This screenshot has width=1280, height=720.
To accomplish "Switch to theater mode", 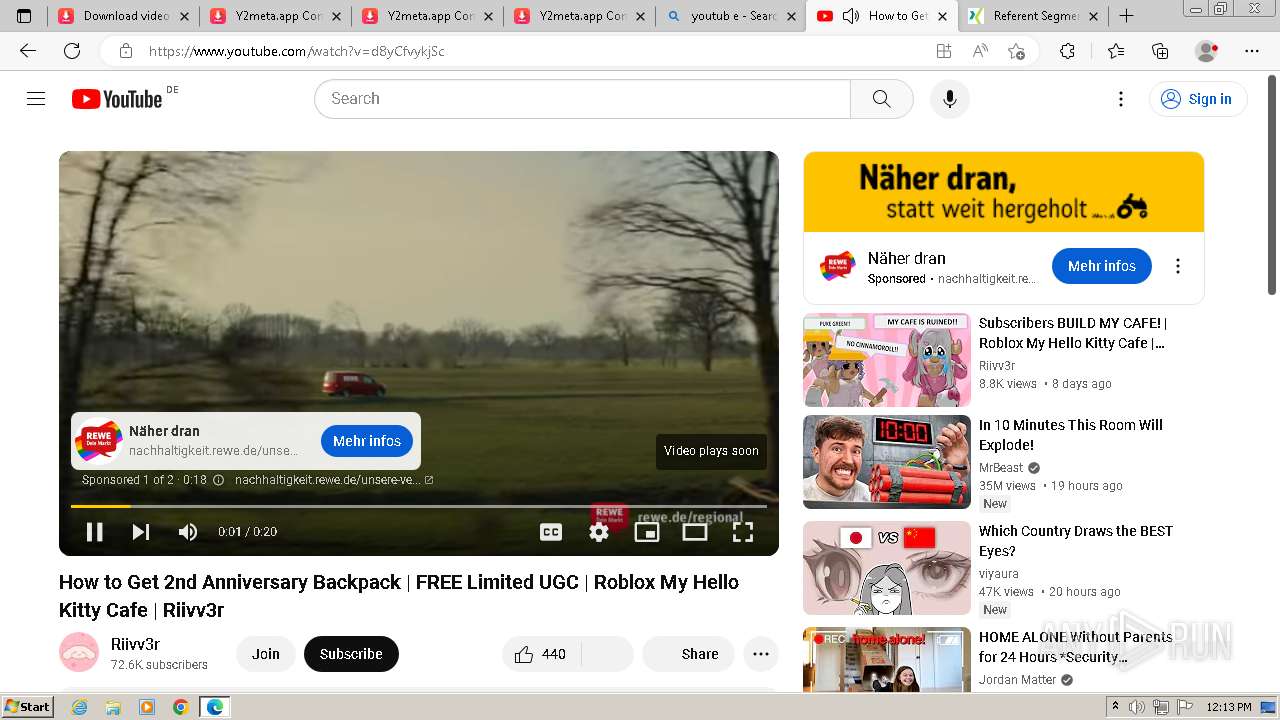I will click(695, 532).
